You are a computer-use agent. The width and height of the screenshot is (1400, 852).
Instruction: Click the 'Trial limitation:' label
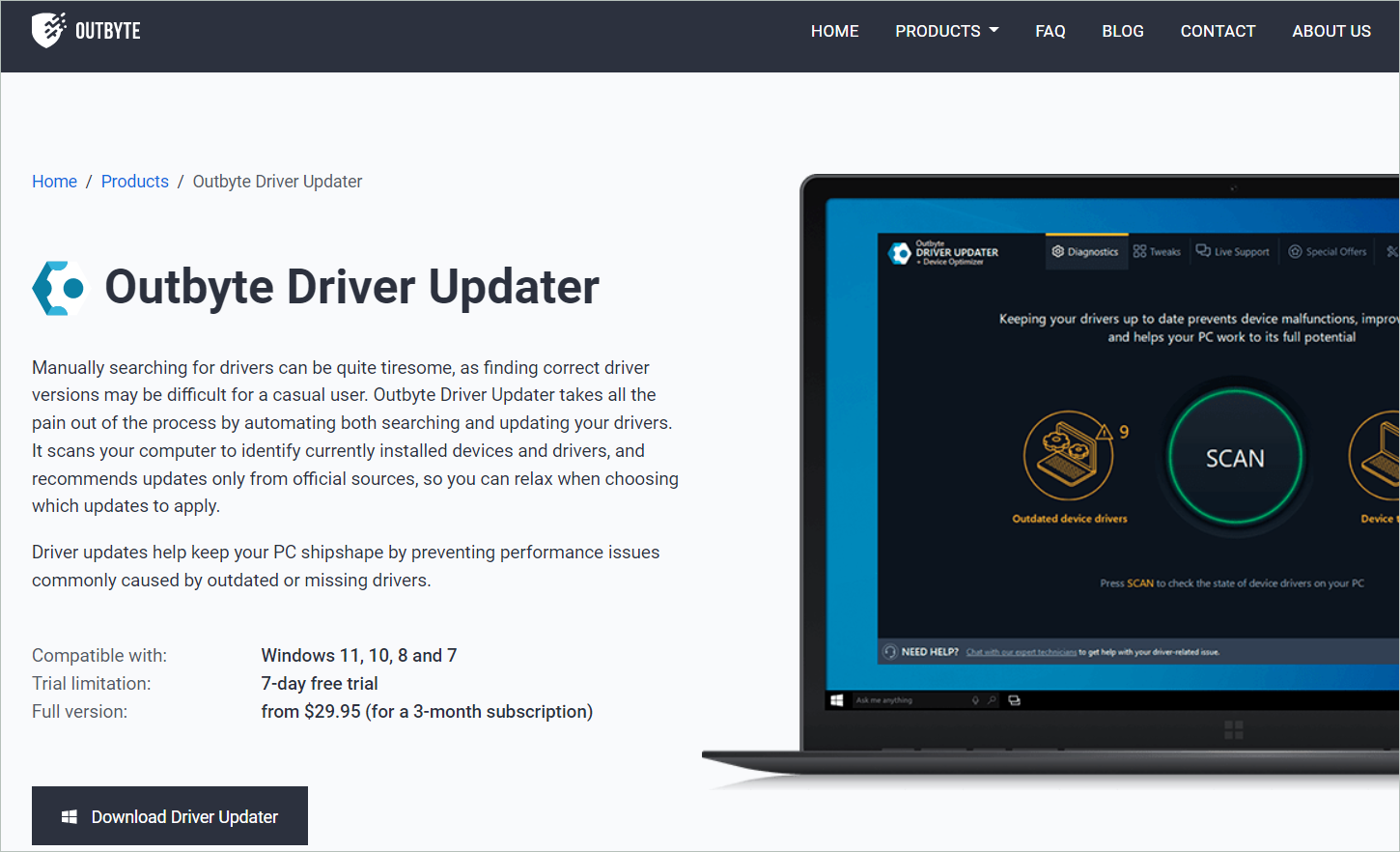click(92, 684)
